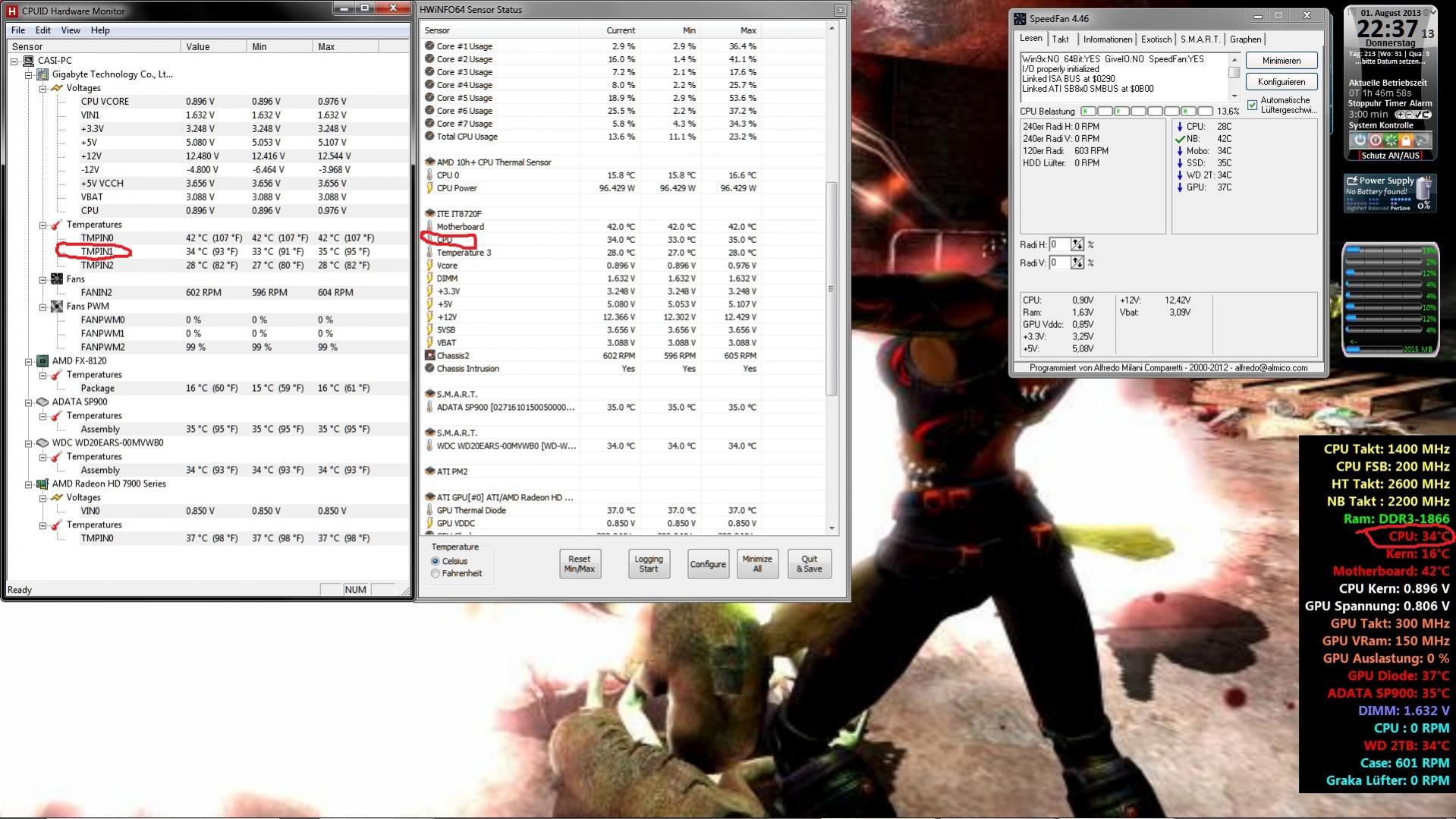Image resolution: width=1456 pixels, height=819 pixels.
Task: Click the Quit & Save button
Action: pos(810,564)
